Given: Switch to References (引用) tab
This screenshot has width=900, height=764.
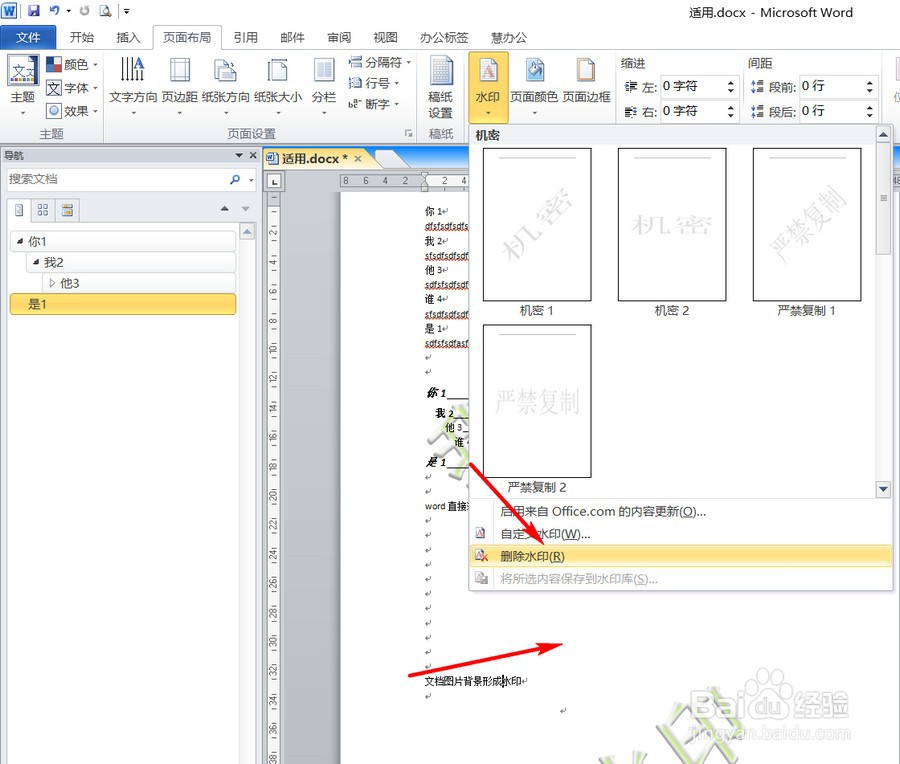Looking at the screenshot, I should pos(246,37).
